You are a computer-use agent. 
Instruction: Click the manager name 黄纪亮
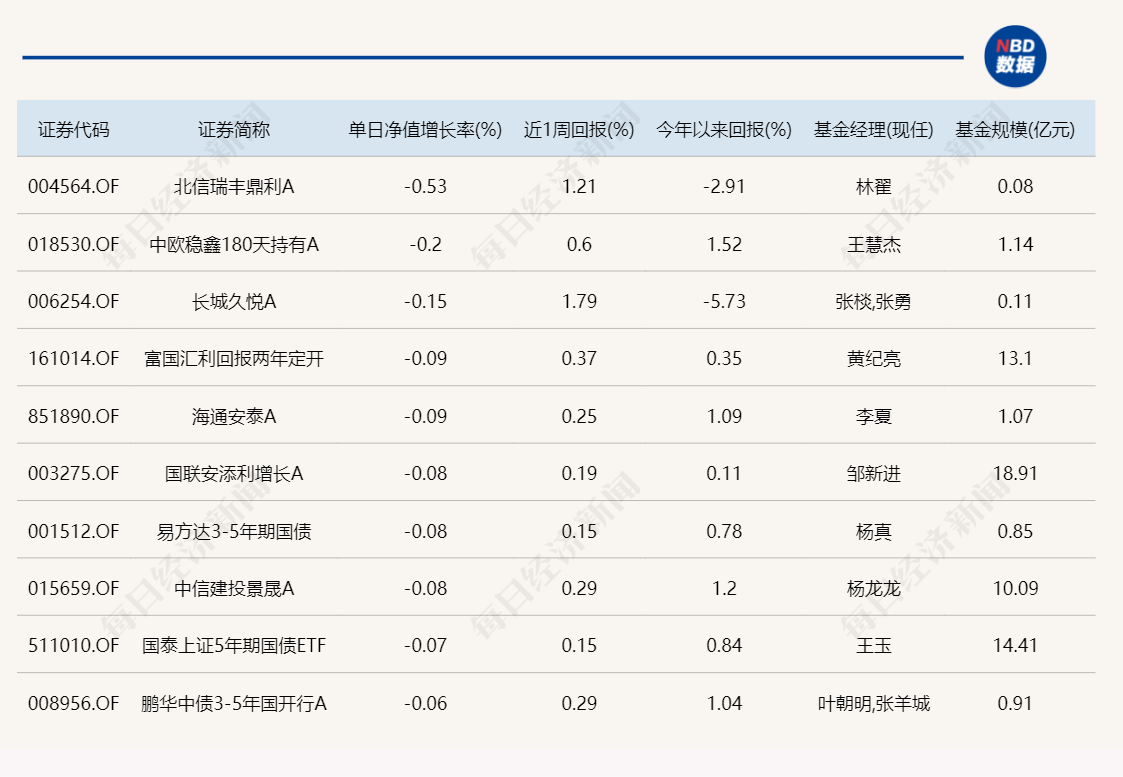[874, 358]
